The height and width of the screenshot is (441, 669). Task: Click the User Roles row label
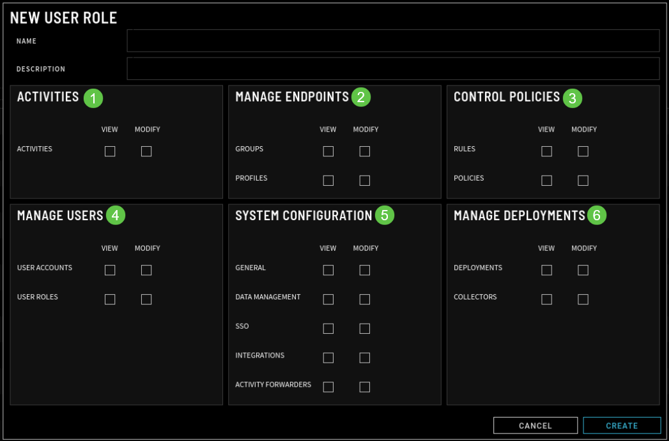pyautogui.click(x=37, y=297)
